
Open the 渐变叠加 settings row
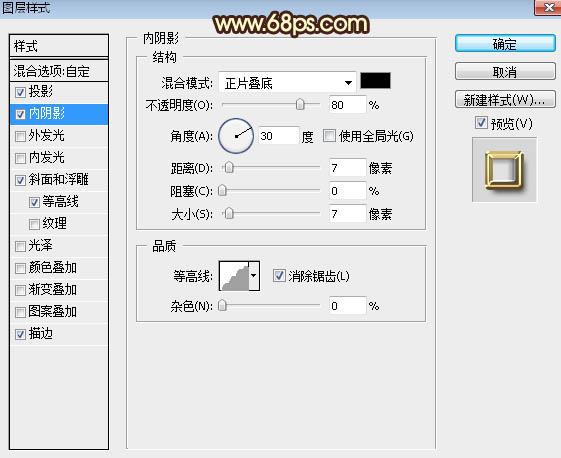[59, 290]
